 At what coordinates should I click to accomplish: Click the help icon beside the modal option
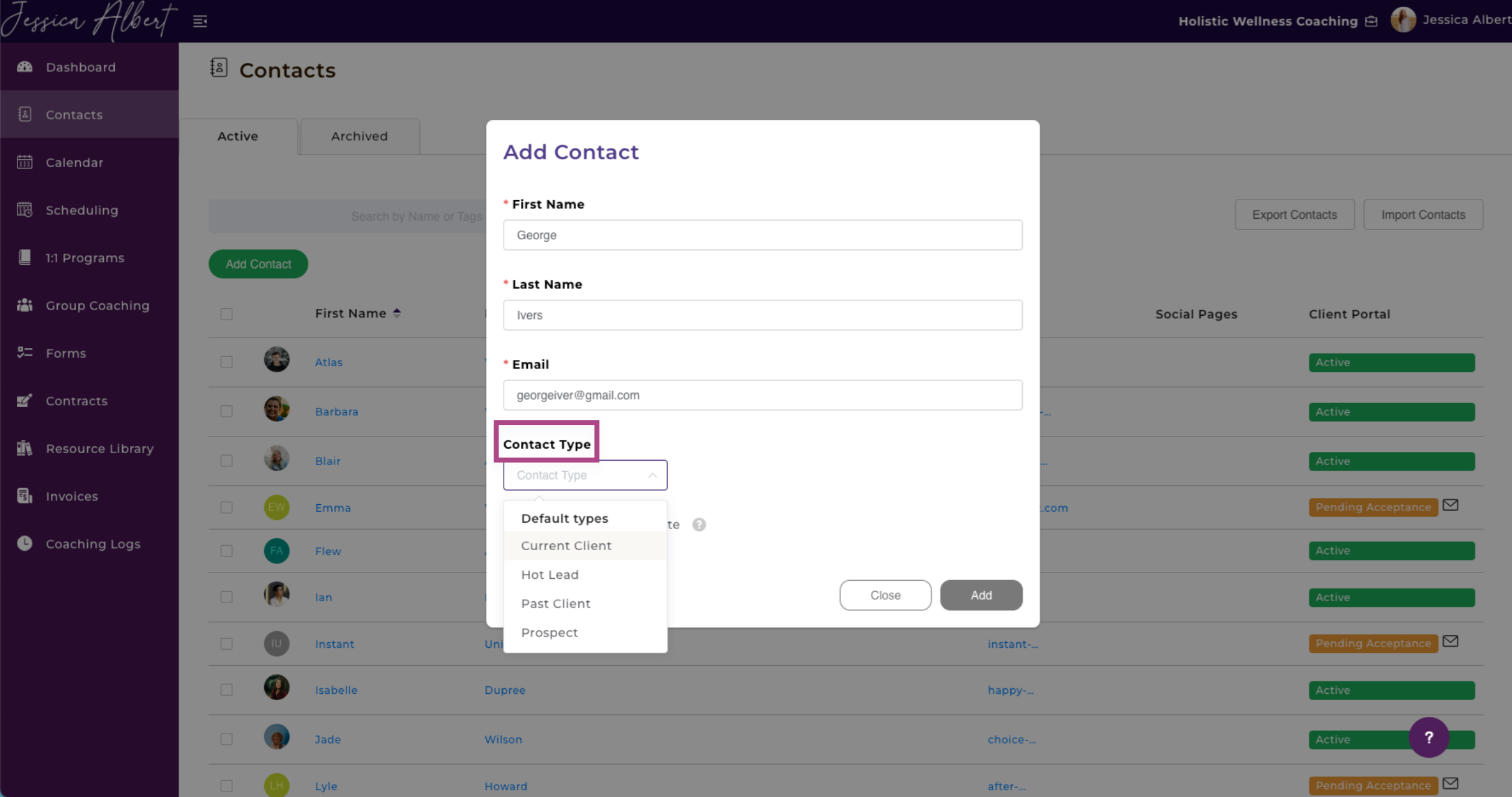click(x=699, y=524)
